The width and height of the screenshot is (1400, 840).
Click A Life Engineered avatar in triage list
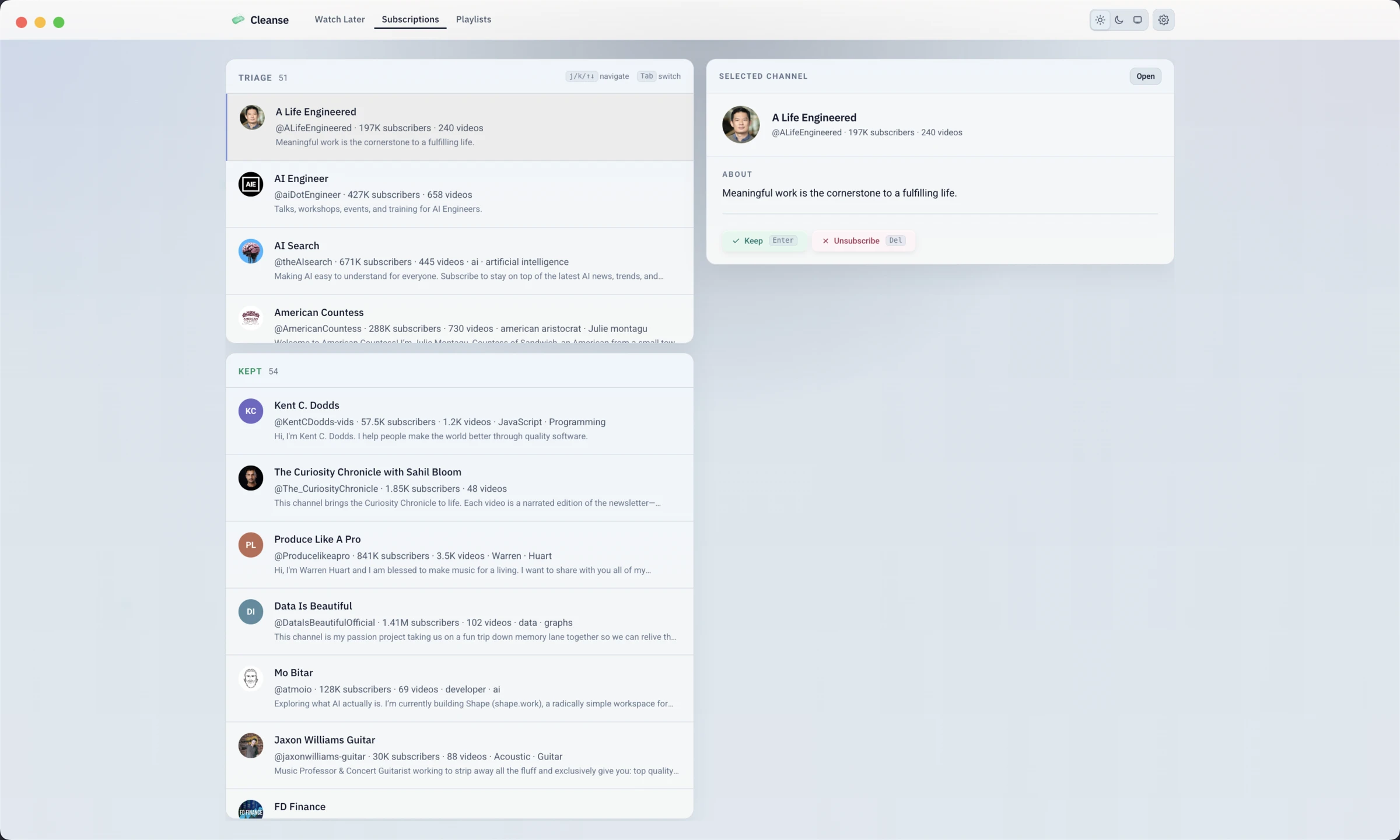pyautogui.click(x=252, y=117)
